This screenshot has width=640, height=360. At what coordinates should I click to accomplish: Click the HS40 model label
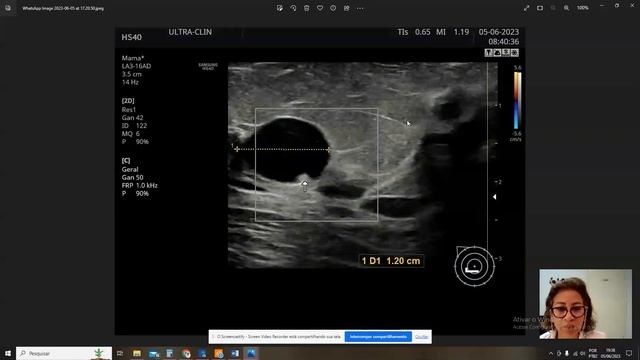coord(131,37)
